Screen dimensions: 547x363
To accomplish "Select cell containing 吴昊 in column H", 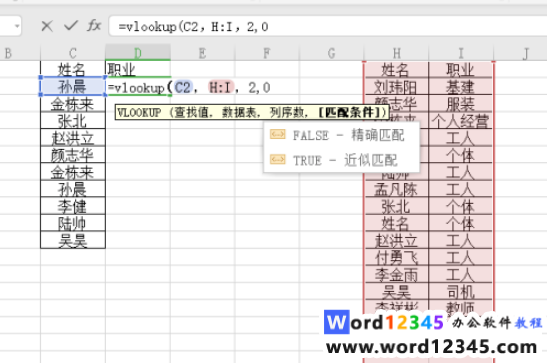I will pos(396,291).
